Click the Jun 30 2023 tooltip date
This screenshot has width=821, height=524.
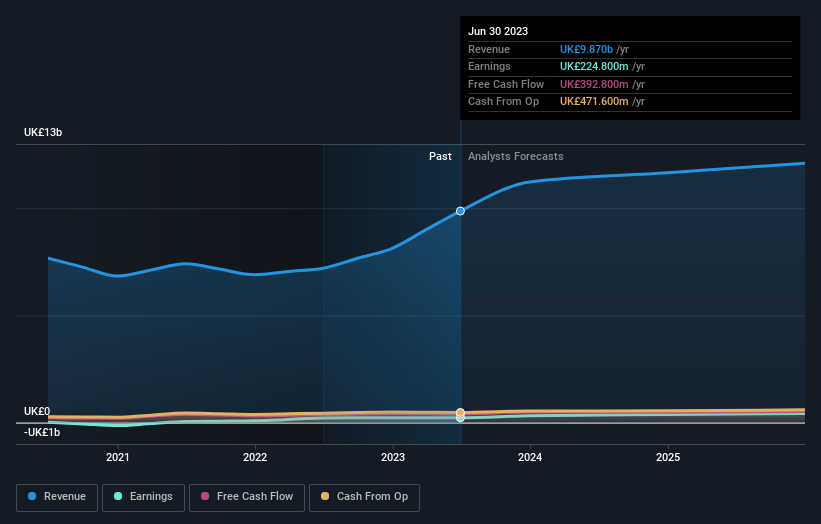pos(498,31)
